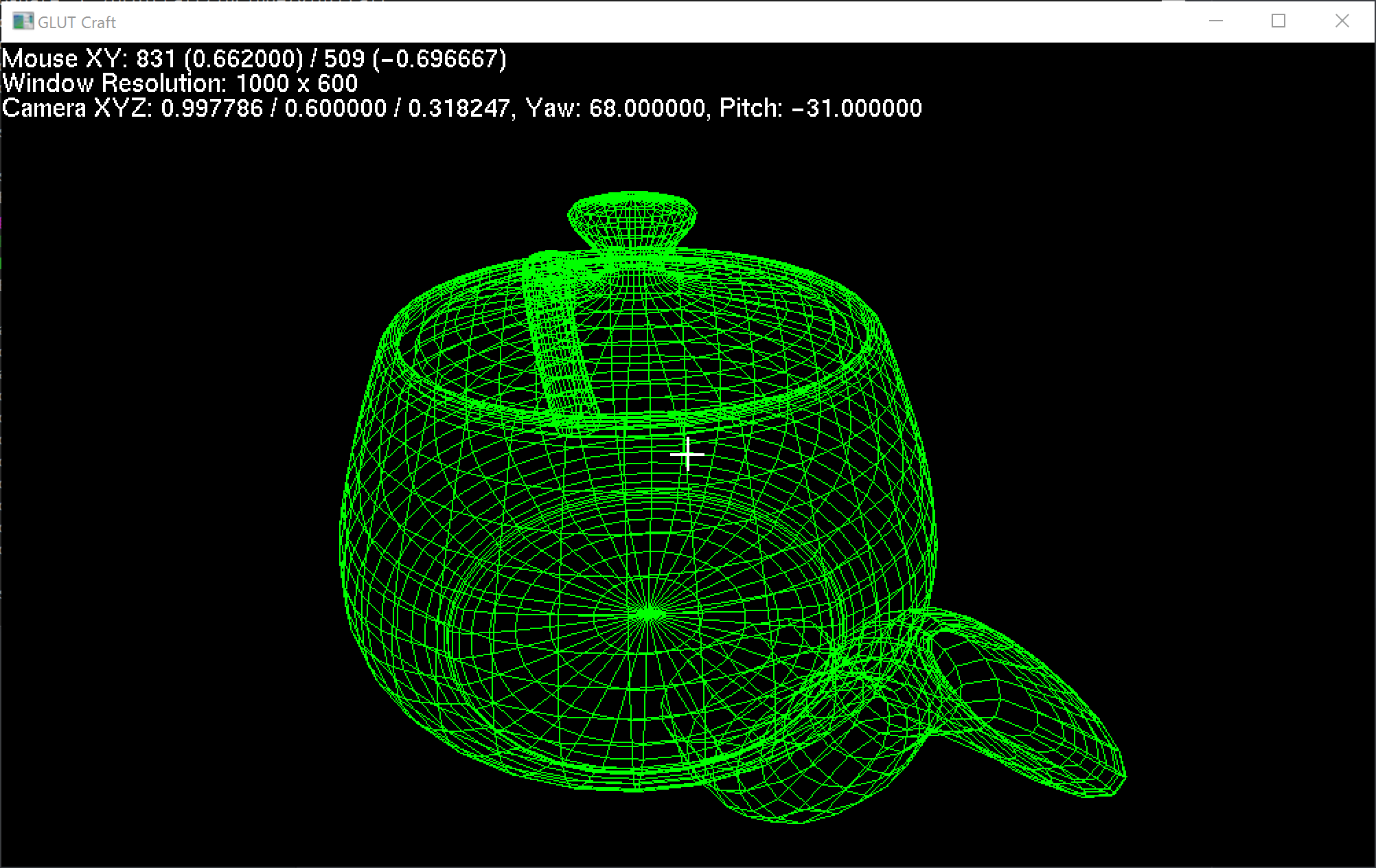Close the GLUT Craft window
This screenshot has height=868, width=1376.
pos(1342,21)
